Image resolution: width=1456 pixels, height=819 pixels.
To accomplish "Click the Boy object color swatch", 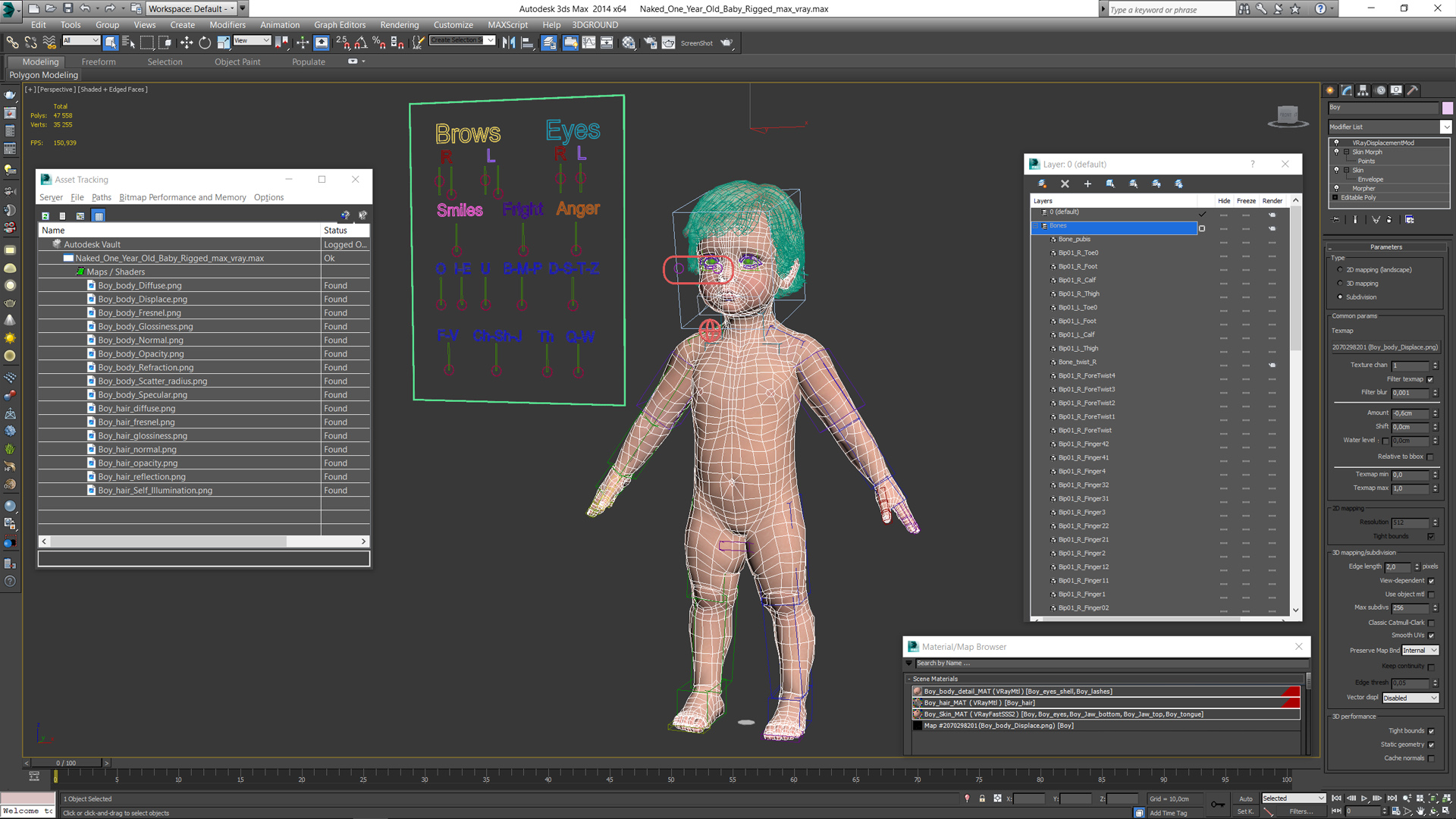I will (x=1447, y=108).
